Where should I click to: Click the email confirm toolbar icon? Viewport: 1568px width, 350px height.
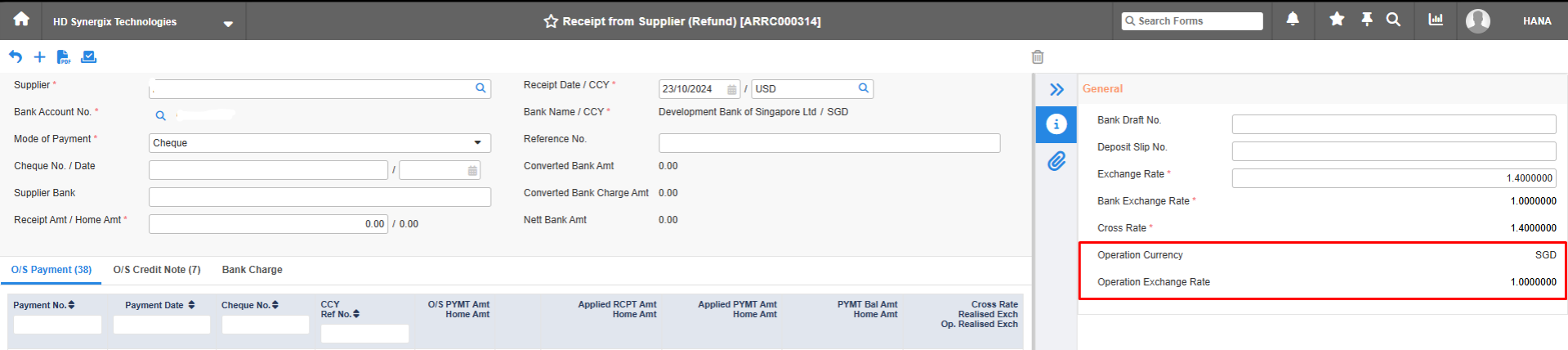tap(89, 56)
